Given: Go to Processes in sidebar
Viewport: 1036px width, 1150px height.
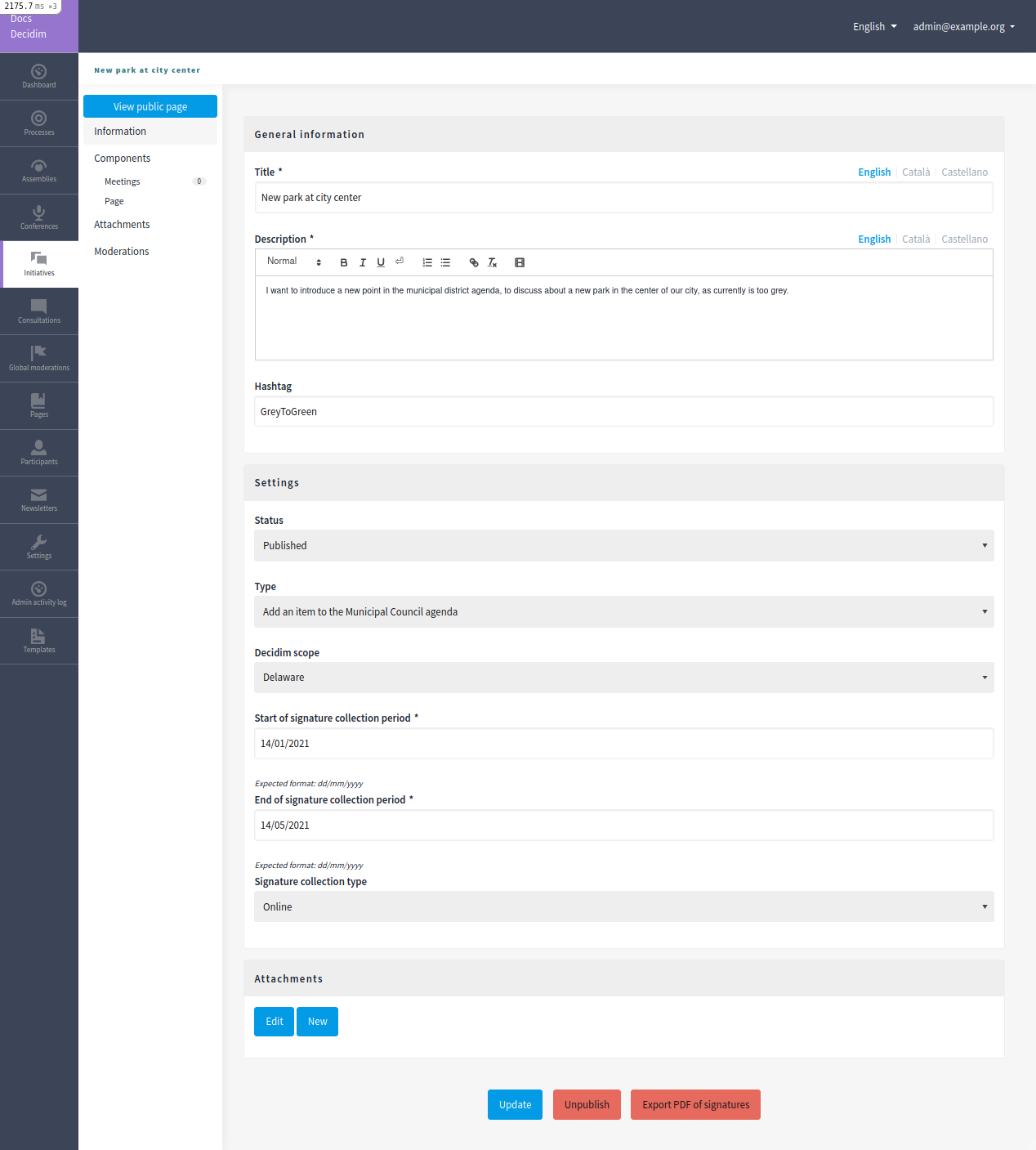Looking at the screenshot, I should [x=39, y=123].
